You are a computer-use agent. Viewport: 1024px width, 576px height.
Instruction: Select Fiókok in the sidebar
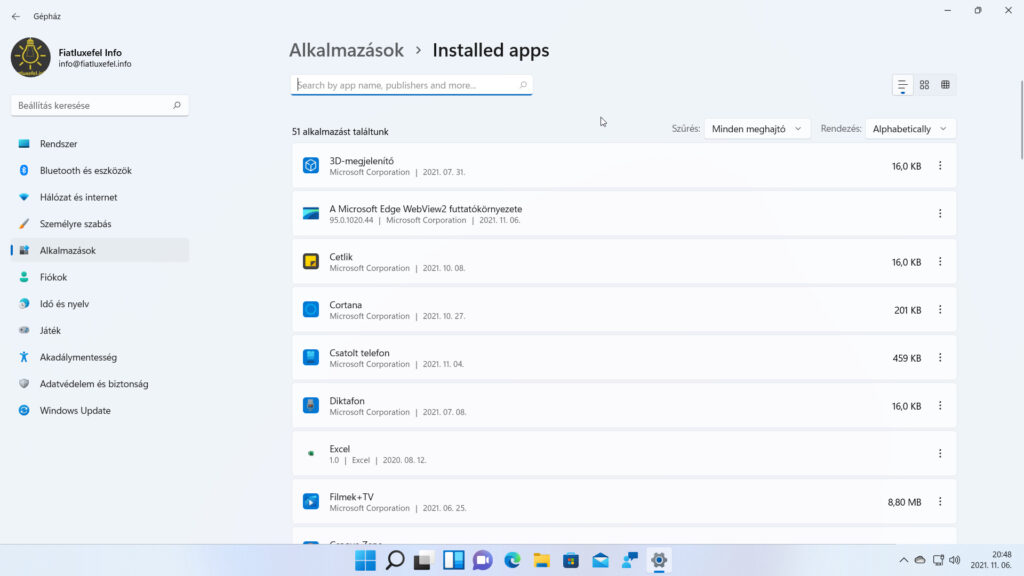(99, 277)
